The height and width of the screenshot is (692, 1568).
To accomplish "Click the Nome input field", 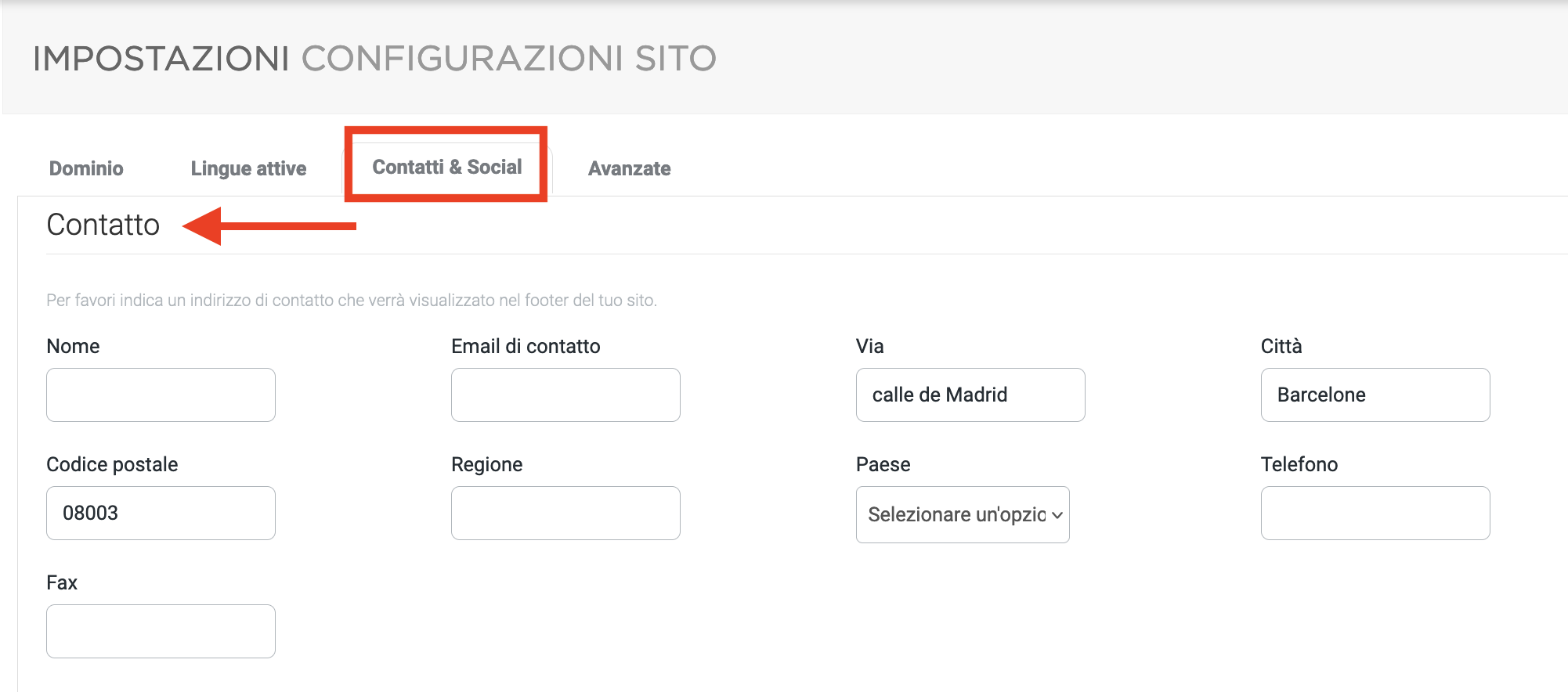I will click(x=161, y=395).
